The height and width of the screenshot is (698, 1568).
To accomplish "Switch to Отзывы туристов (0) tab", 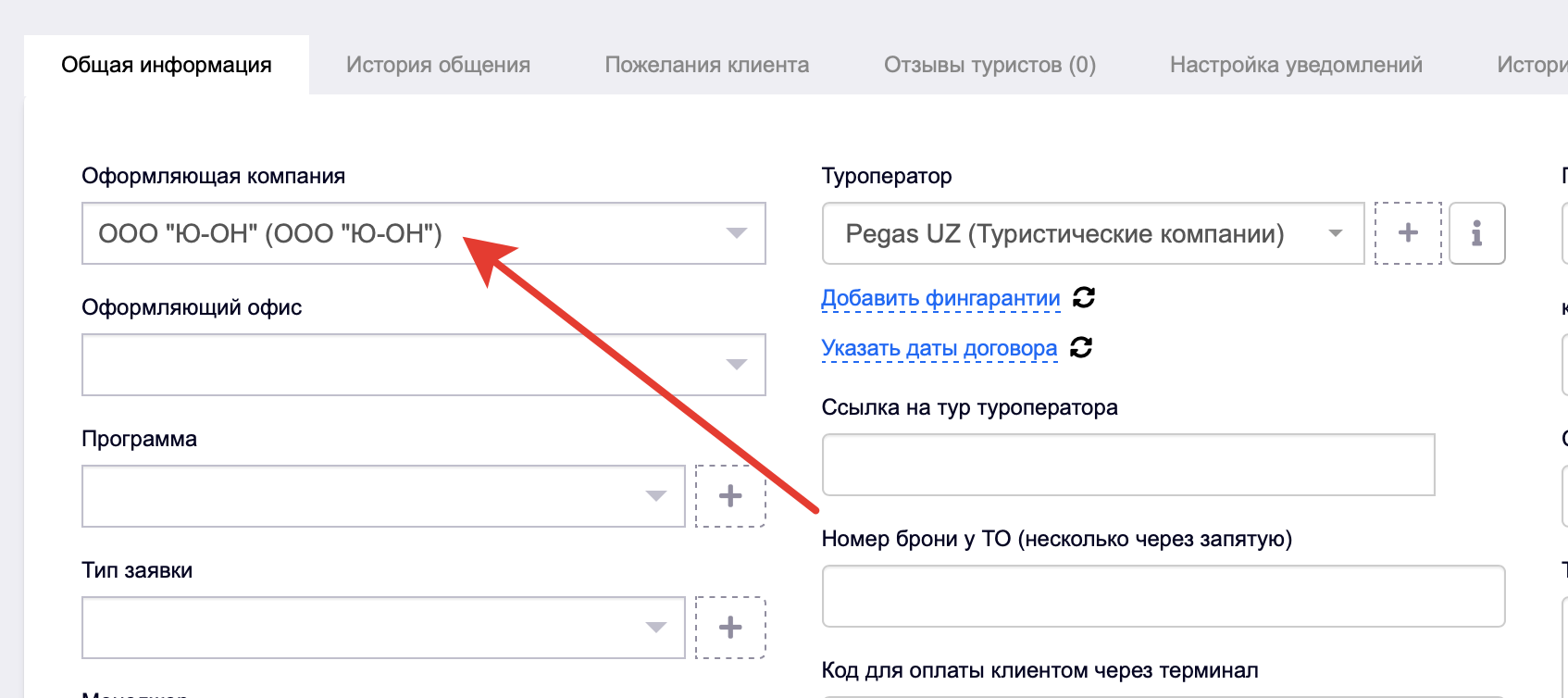I will pyautogui.click(x=989, y=65).
